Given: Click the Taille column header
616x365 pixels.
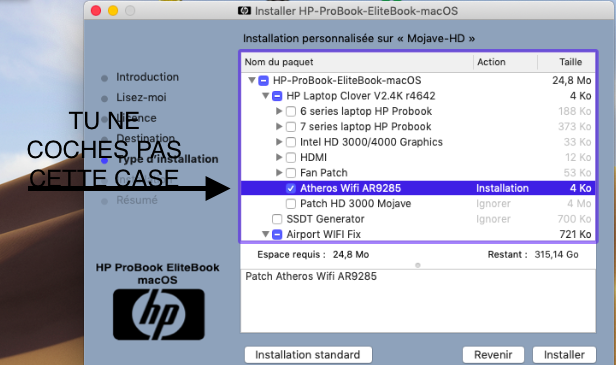Looking at the screenshot, I should [x=566, y=62].
